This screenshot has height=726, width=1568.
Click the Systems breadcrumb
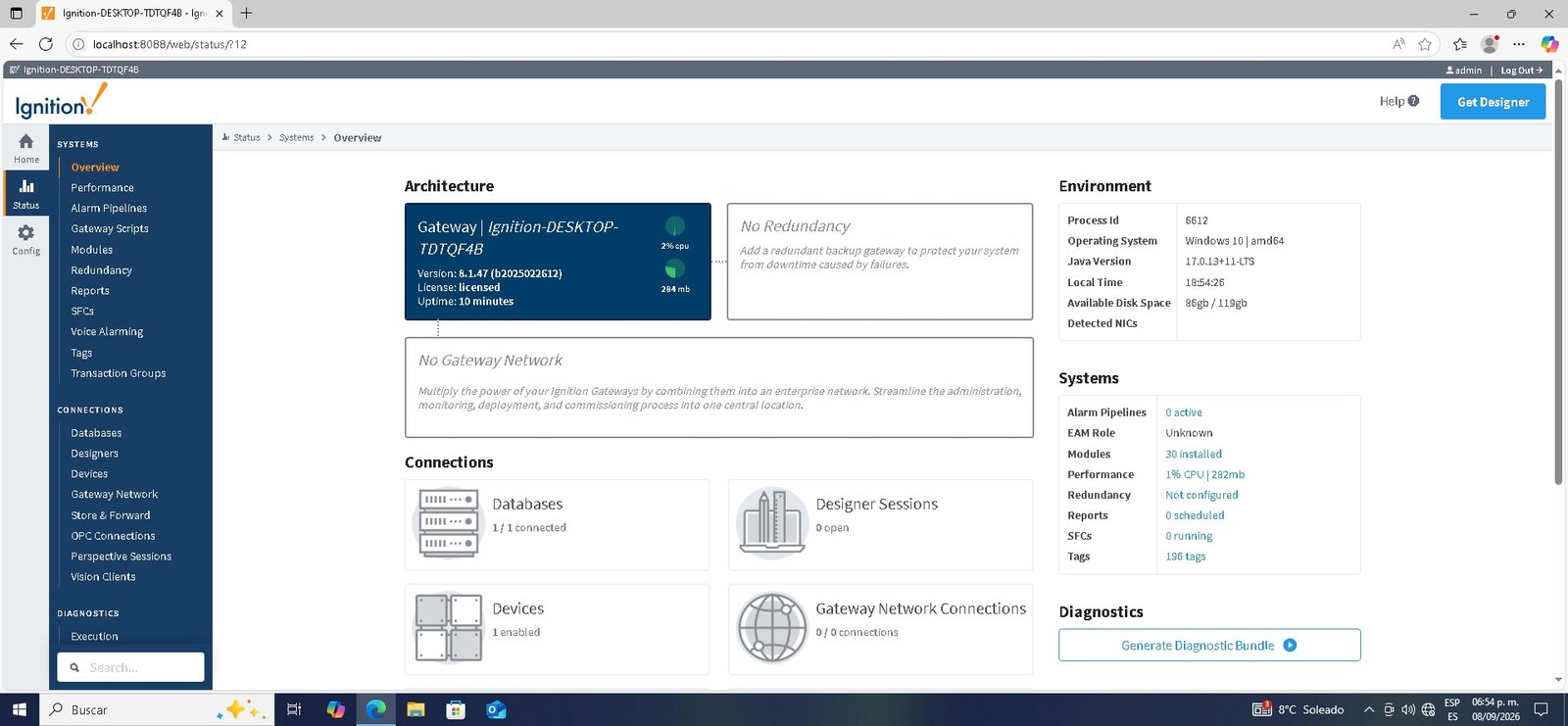point(296,138)
